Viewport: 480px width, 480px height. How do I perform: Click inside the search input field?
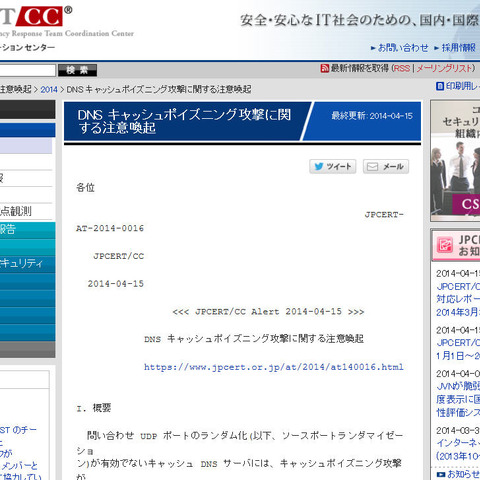(x=27, y=70)
